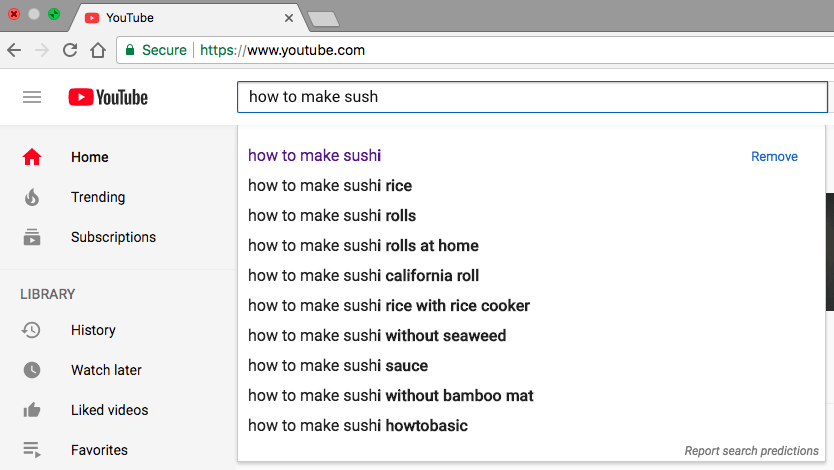Image resolution: width=834 pixels, height=470 pixels.
Task: Choose 'how to make sushi rolls at home'
Action: (363, 246)
